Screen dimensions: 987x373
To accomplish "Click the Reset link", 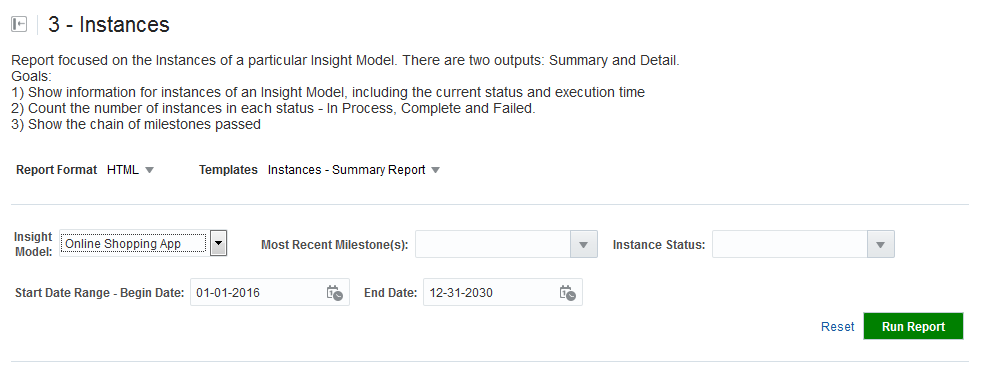I will [838, 326].
